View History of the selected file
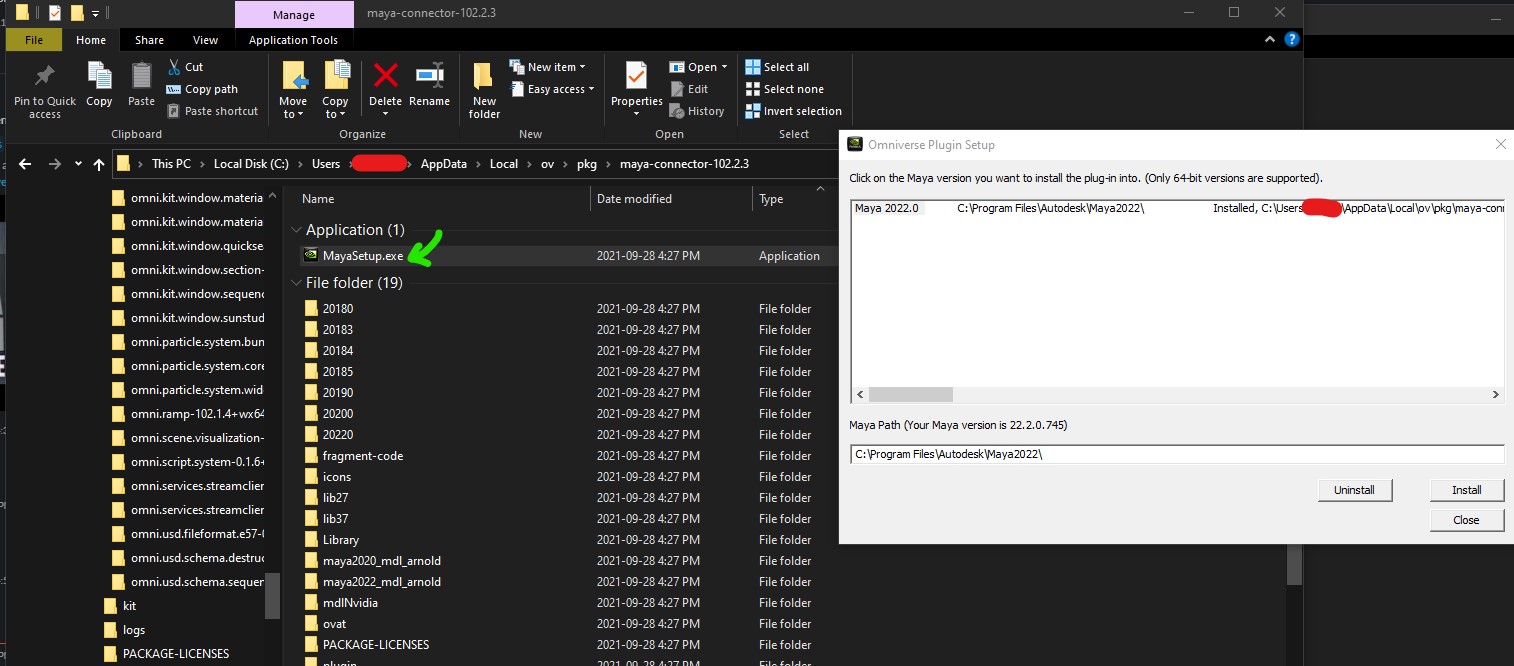Viewport: 1514px width, 666px height. click(x=697, y=111)
